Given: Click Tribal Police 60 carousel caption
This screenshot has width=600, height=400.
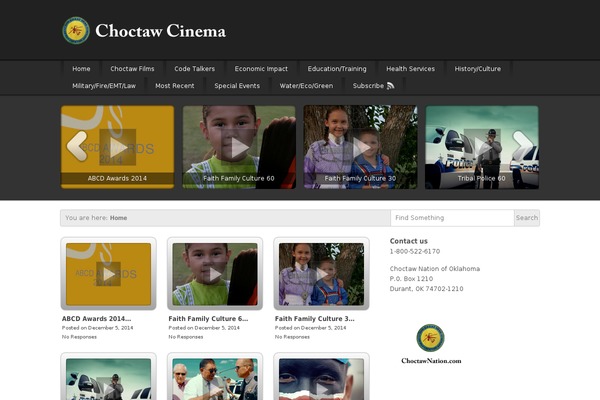Looking at the screenshot, I should point(481,178).
